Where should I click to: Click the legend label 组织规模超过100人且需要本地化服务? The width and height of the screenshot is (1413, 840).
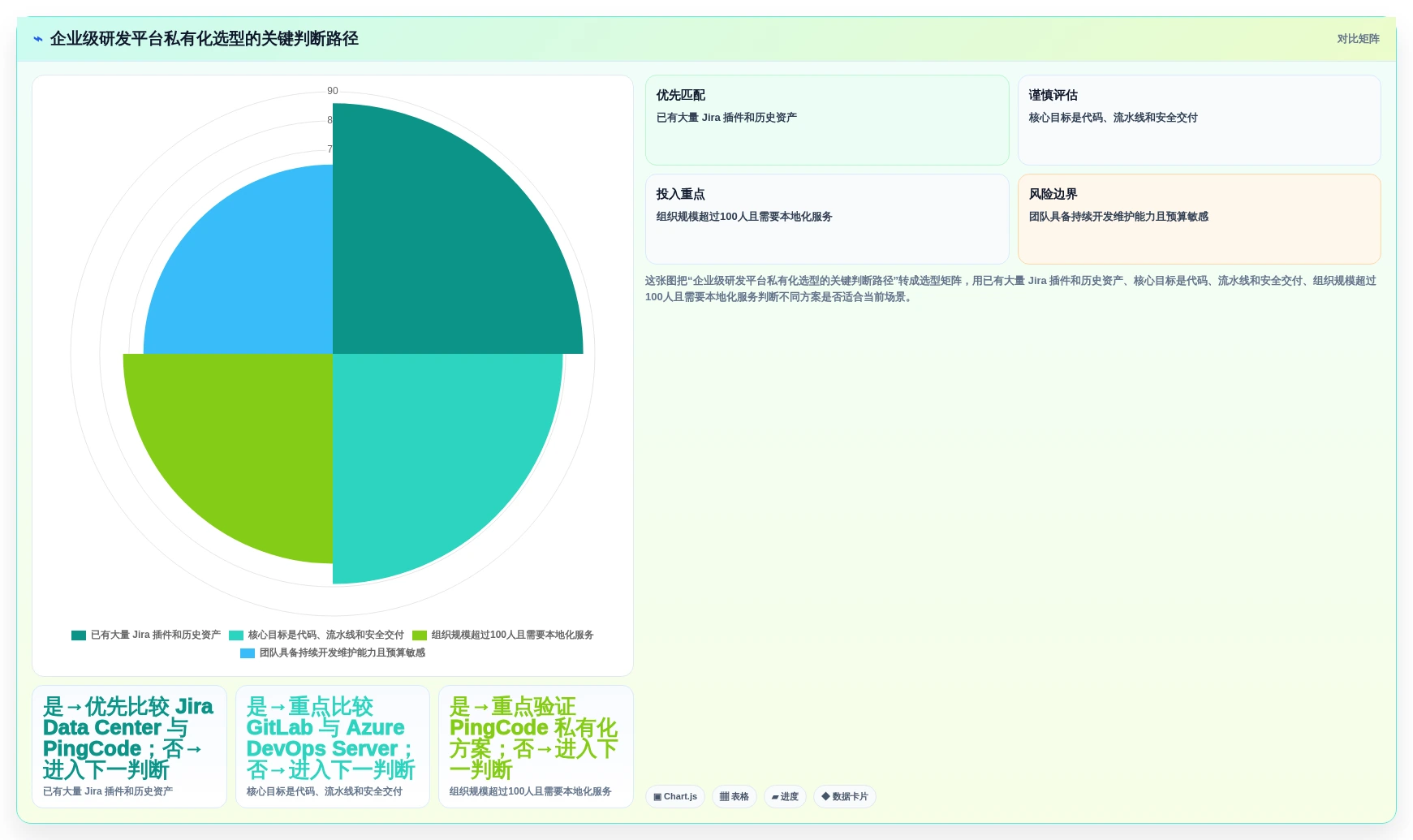(x=513, y=635)
